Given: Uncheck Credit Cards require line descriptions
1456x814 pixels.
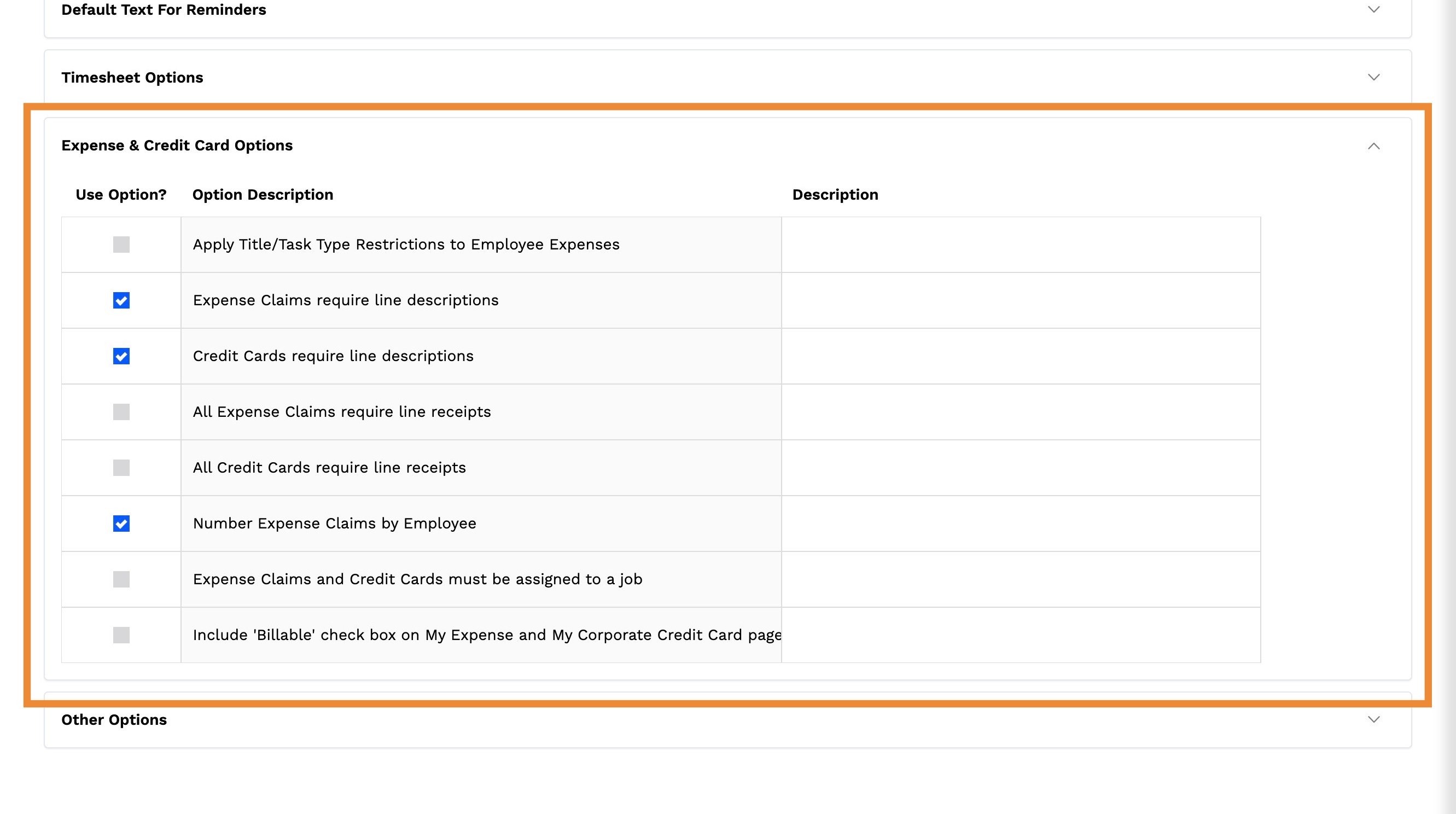Looking at the screenshot, I should pyautogui.click(x=121, y=356).
